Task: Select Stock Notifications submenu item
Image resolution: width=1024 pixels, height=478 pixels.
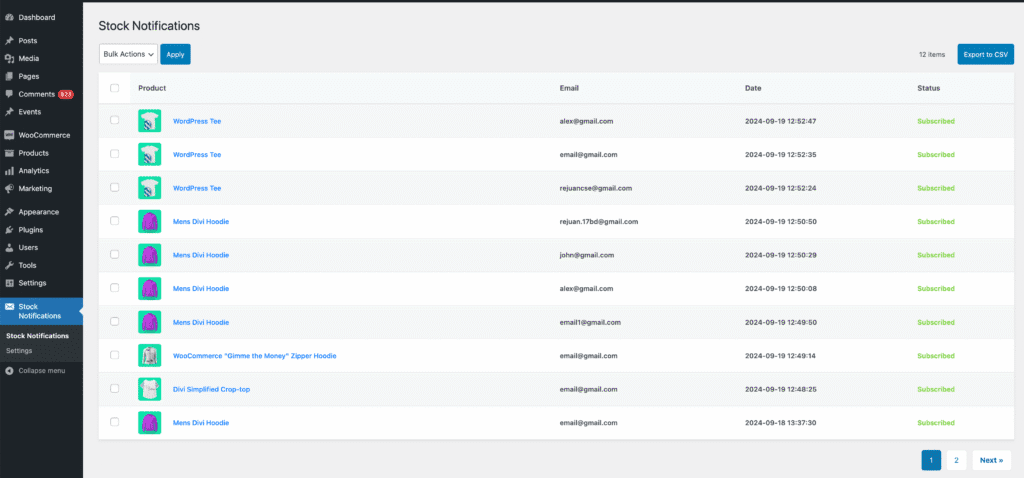Action: pyautogui.click(x=37, y=336)
